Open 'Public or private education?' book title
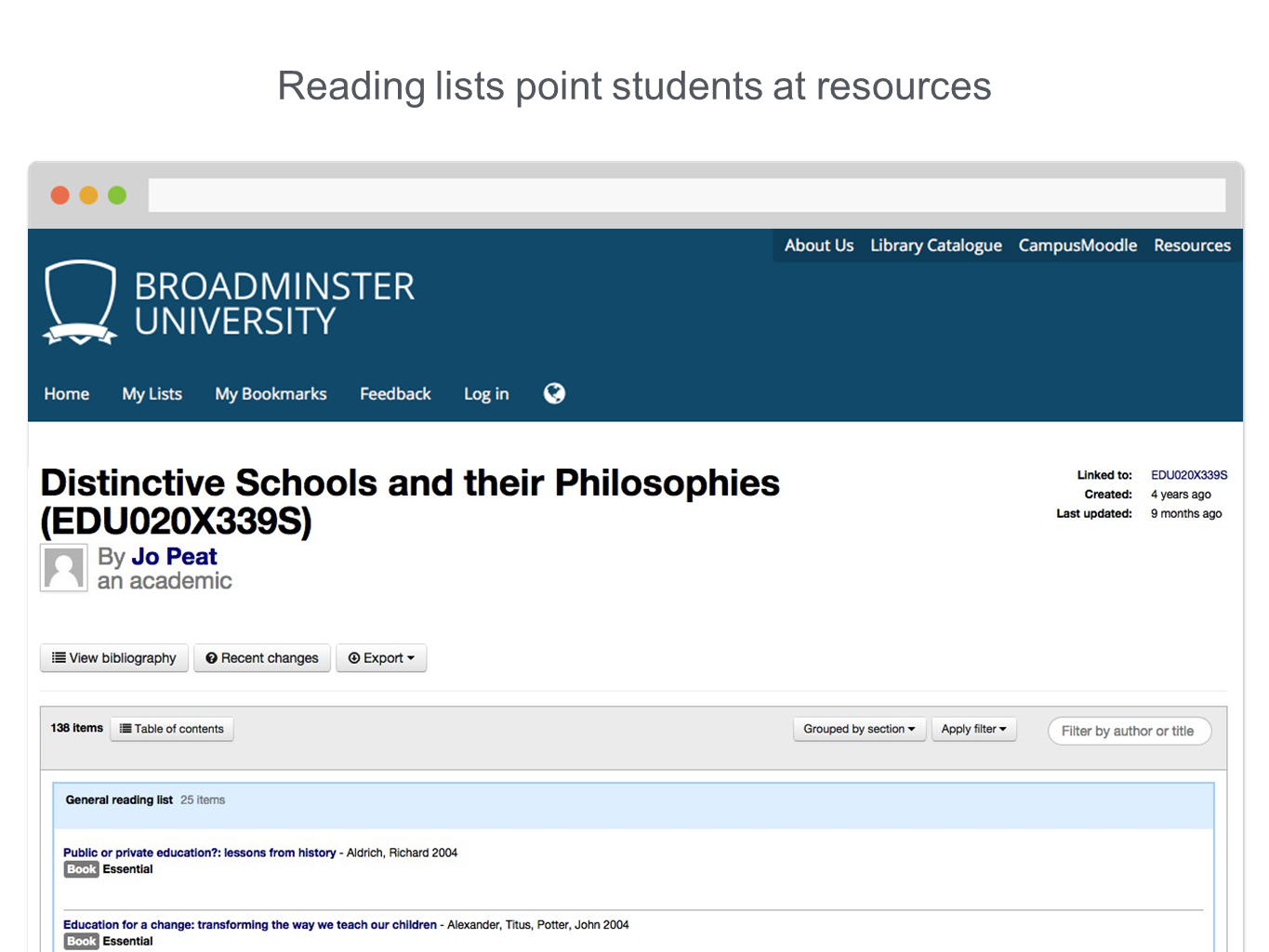 click(x=200, y=853)
